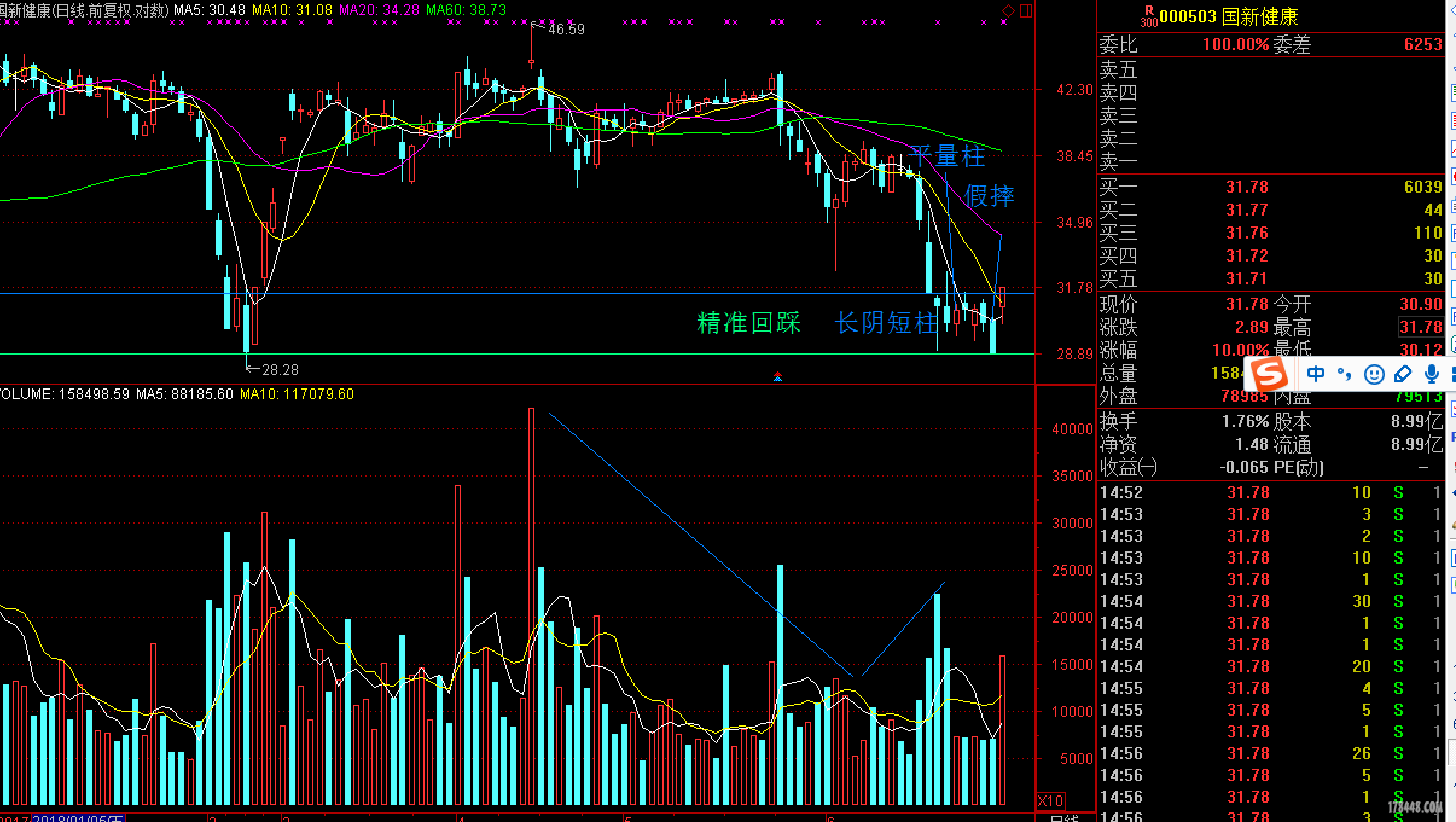Click the 28.89 price axis label
The height and width of the screenshot is (822, 1456).
(x=1075, y=354)
